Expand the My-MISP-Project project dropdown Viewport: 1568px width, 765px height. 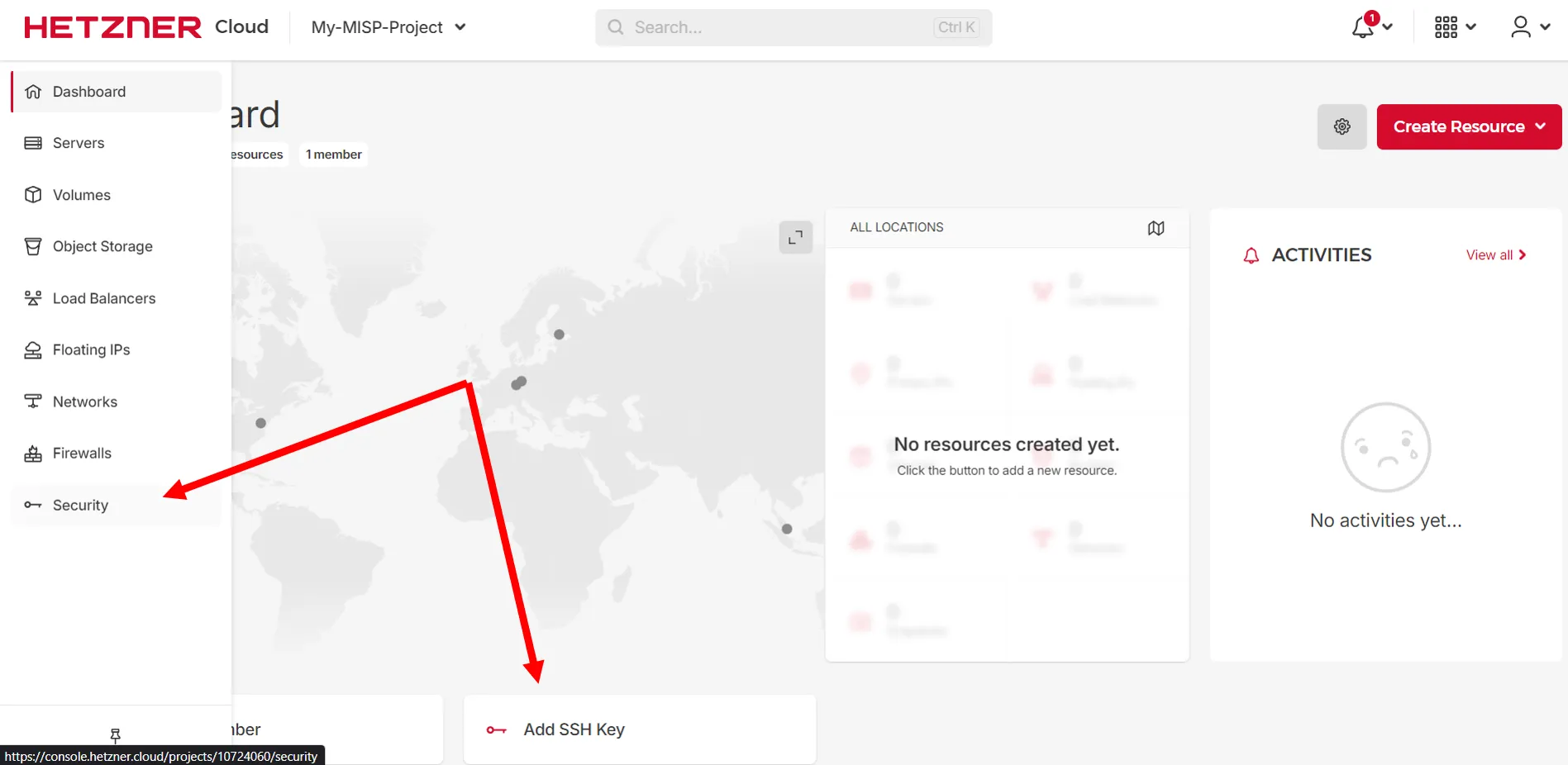[388, 27]
